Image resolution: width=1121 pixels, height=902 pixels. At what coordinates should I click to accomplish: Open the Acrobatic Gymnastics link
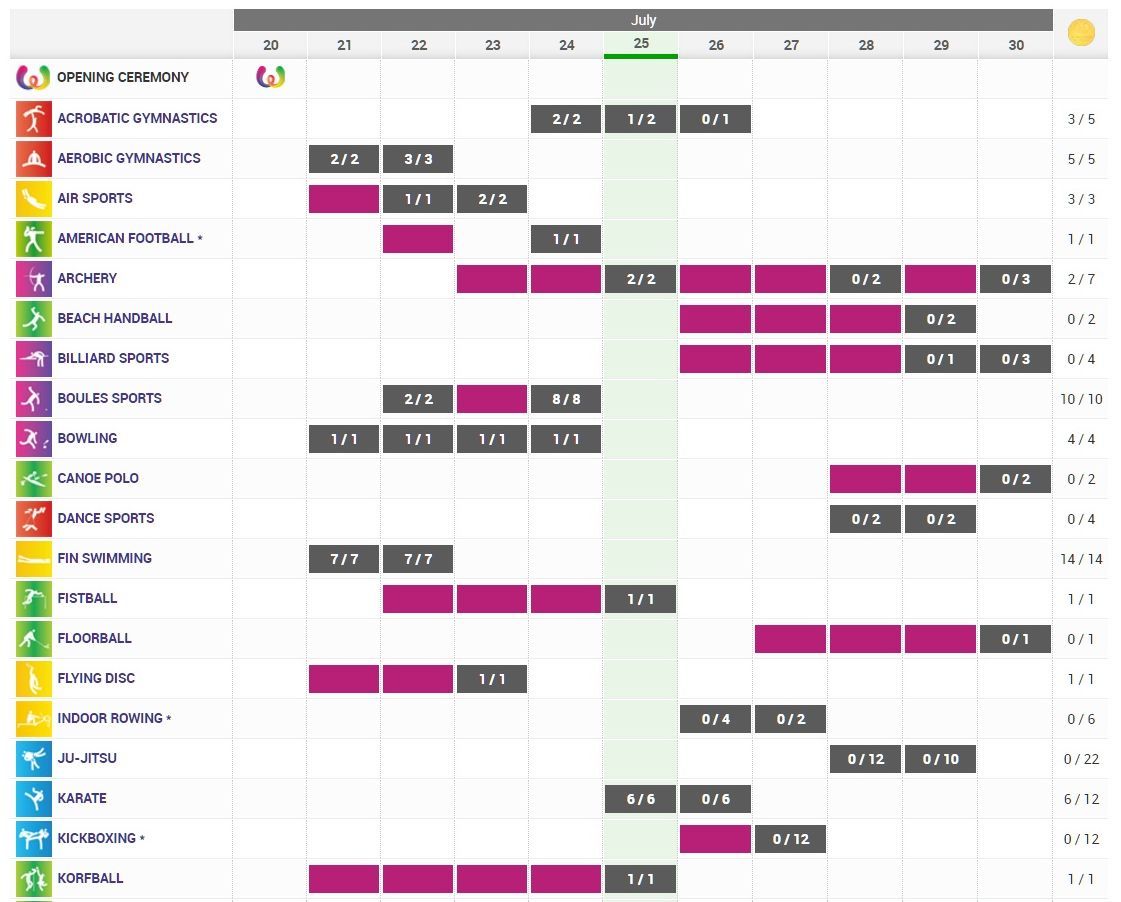click(137, 118)
